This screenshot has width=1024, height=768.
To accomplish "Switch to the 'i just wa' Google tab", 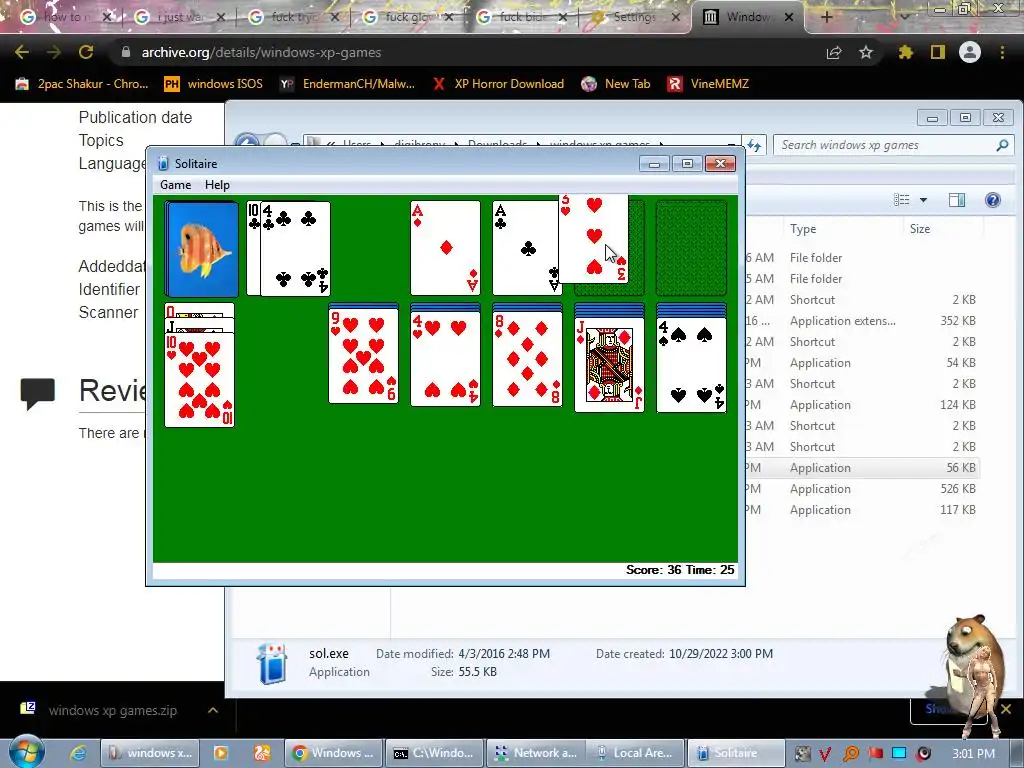I will [179, 17].
